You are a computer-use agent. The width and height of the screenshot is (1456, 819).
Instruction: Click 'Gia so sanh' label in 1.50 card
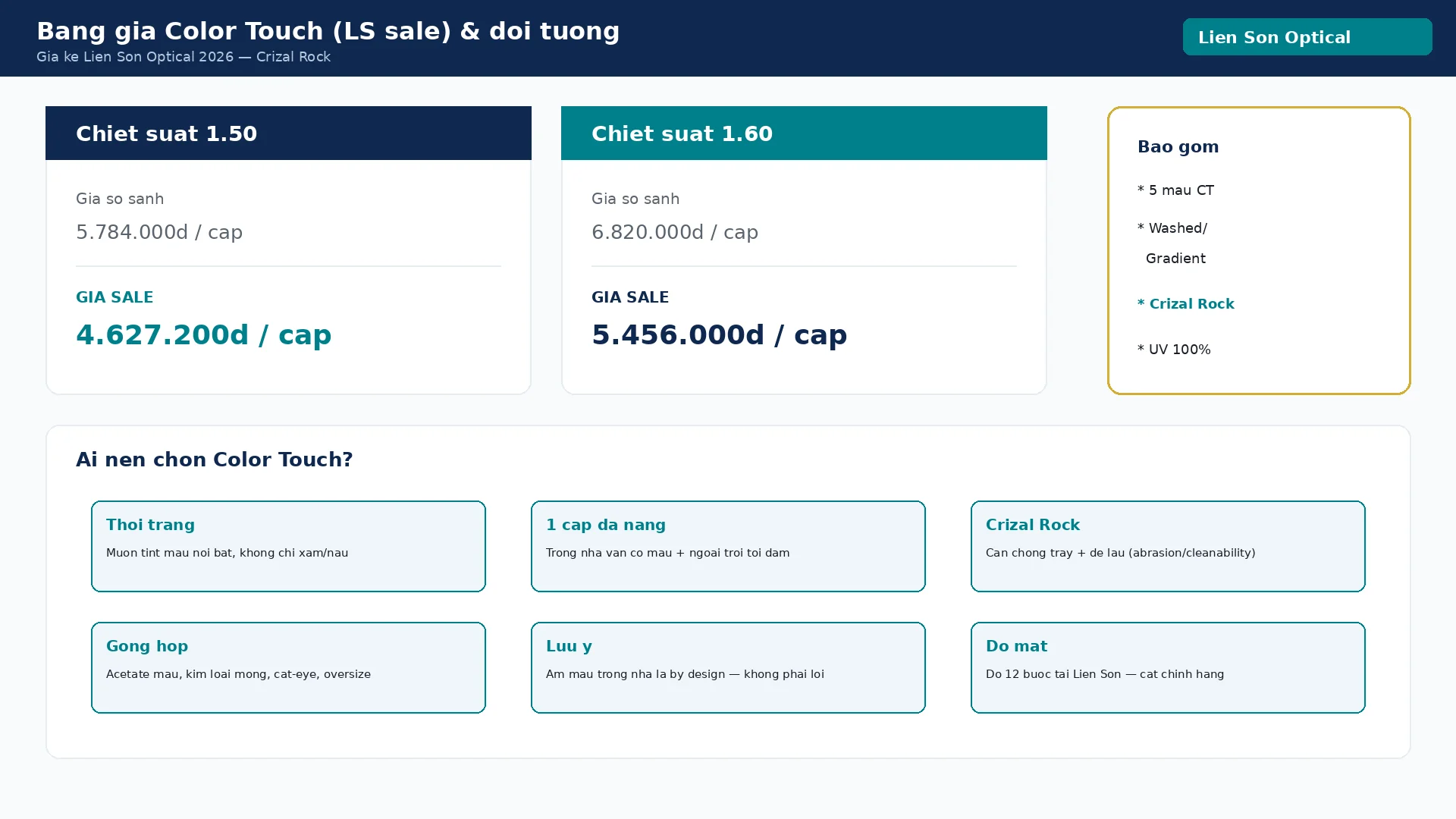[x=120, y=199]
